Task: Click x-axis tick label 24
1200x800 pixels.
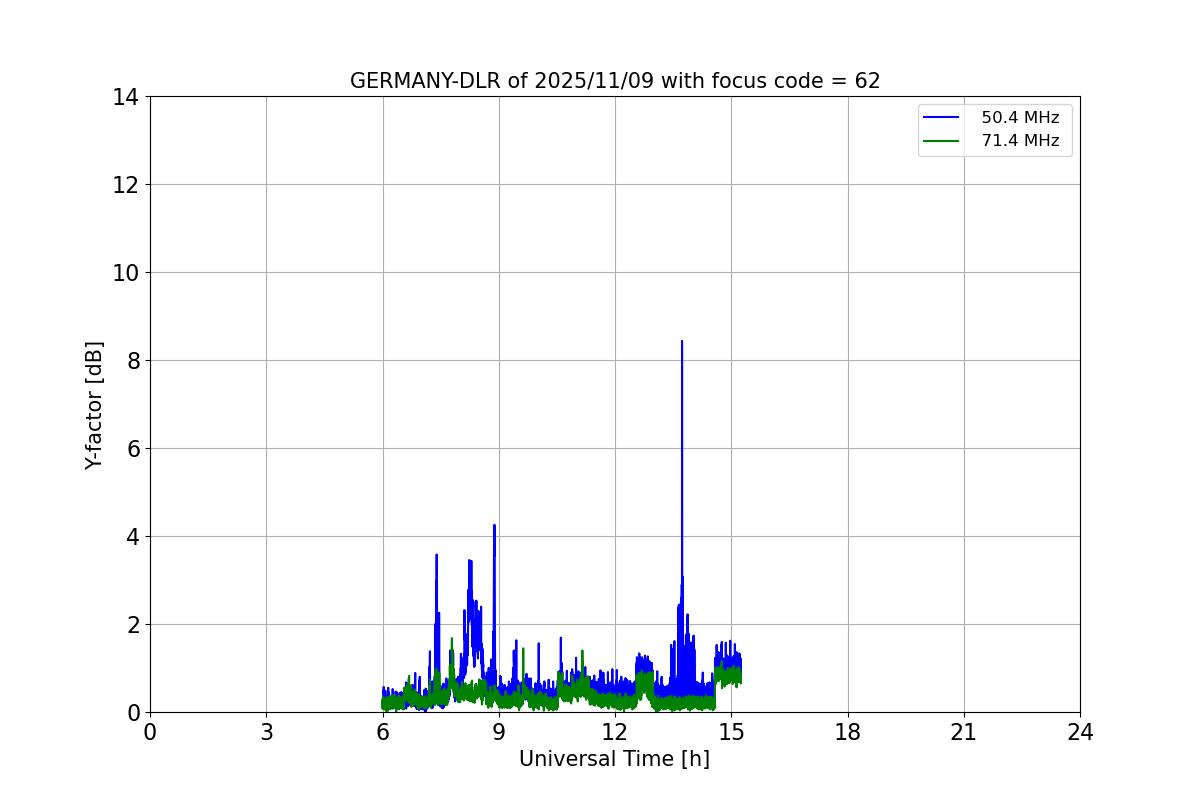Action: [1080, 732]
